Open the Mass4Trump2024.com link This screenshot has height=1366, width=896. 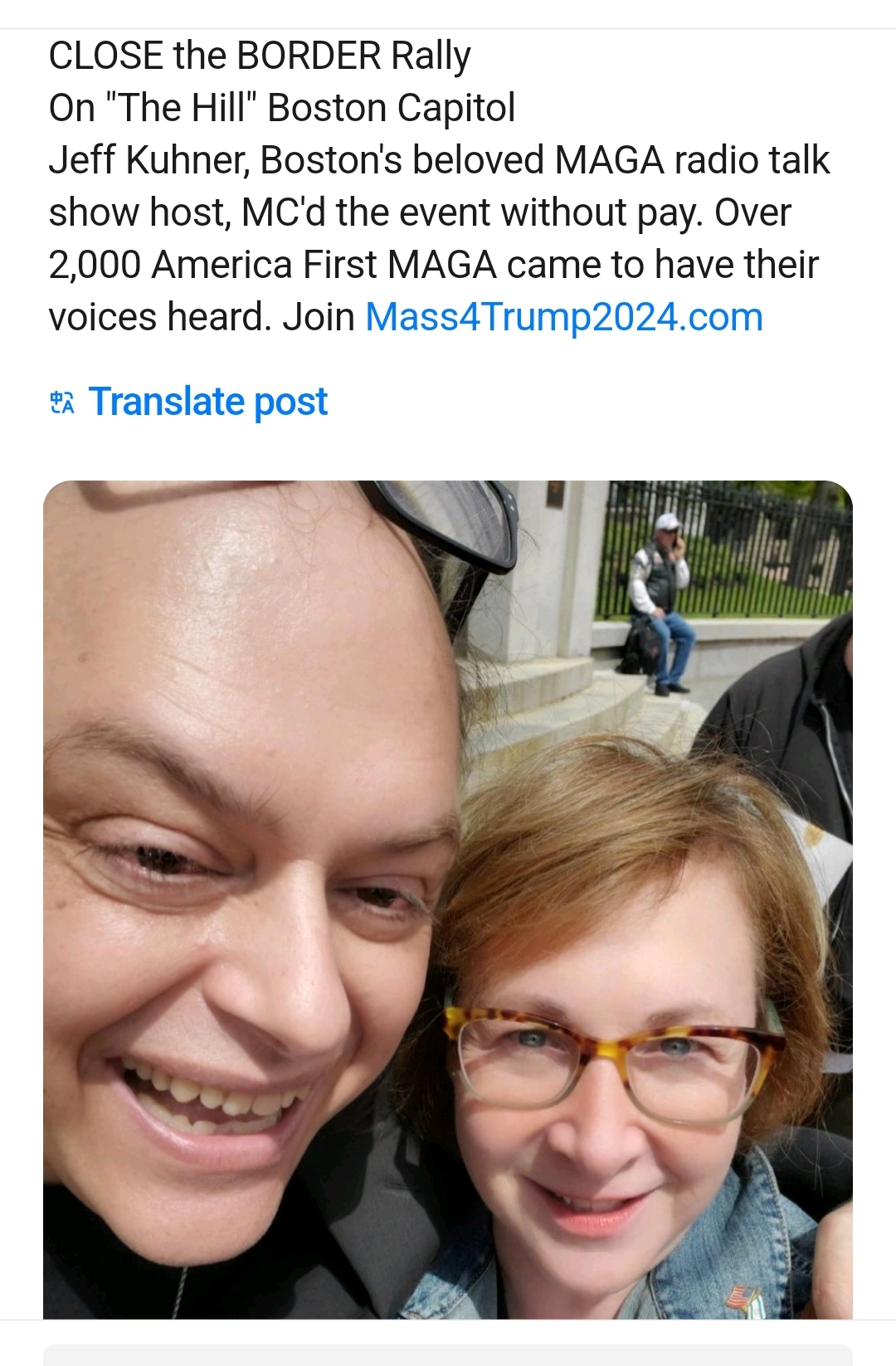tap(563, 317)
